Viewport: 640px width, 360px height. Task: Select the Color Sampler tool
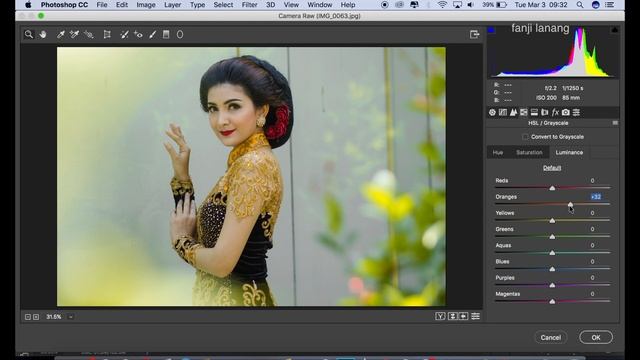coord(74,35)
